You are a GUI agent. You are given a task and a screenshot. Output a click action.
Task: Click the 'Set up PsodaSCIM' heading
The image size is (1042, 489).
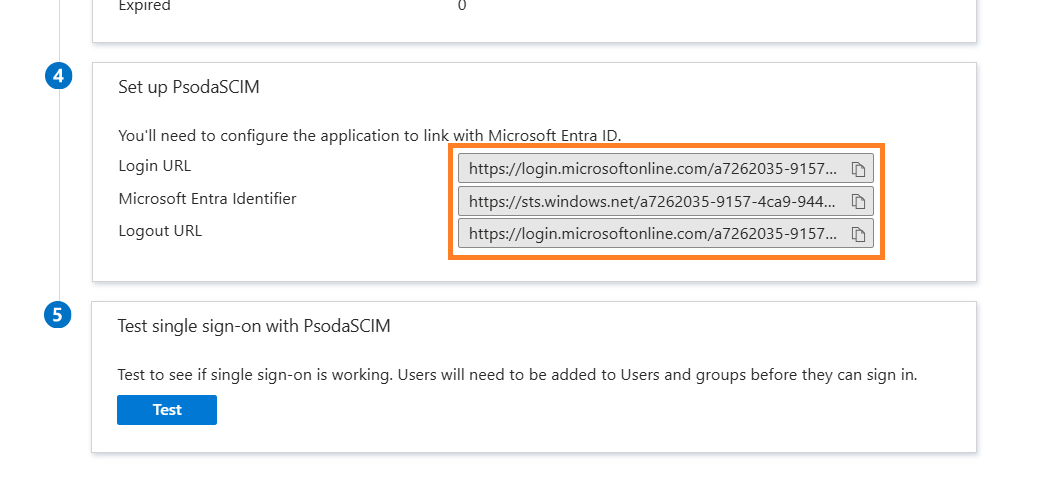click(188, 87)
